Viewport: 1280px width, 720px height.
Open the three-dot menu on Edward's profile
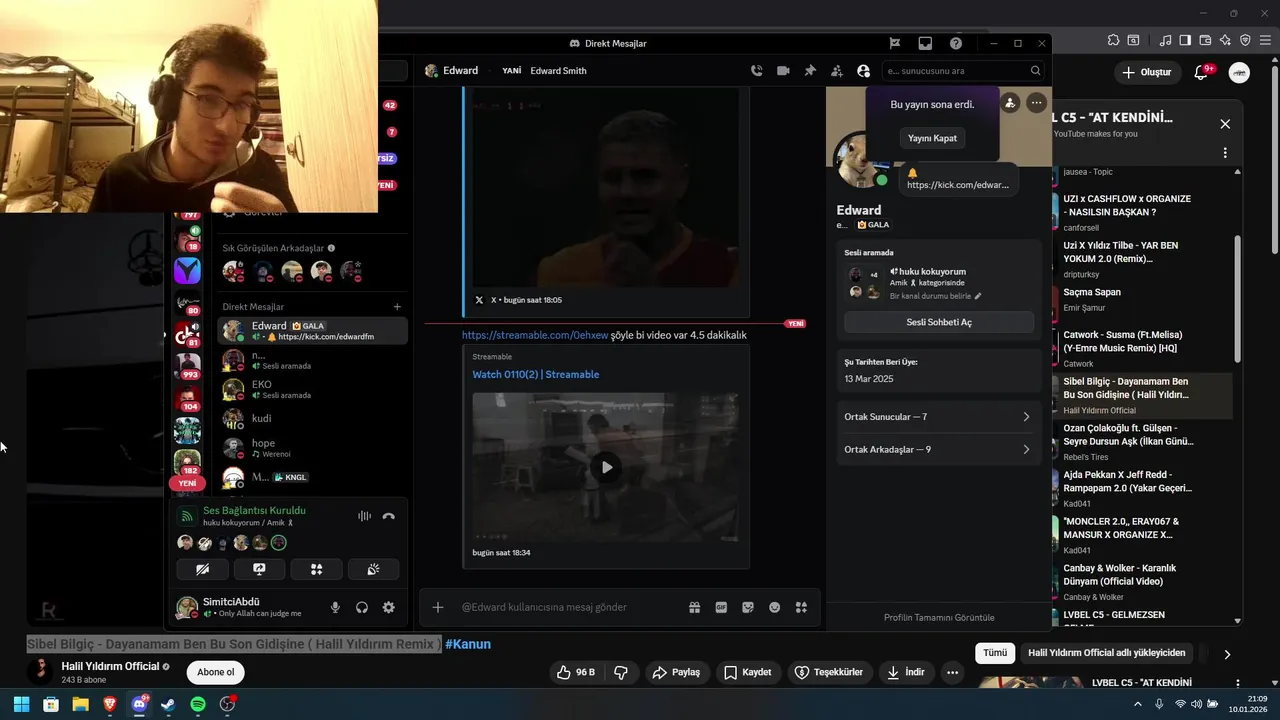(x=1036, y=102)
